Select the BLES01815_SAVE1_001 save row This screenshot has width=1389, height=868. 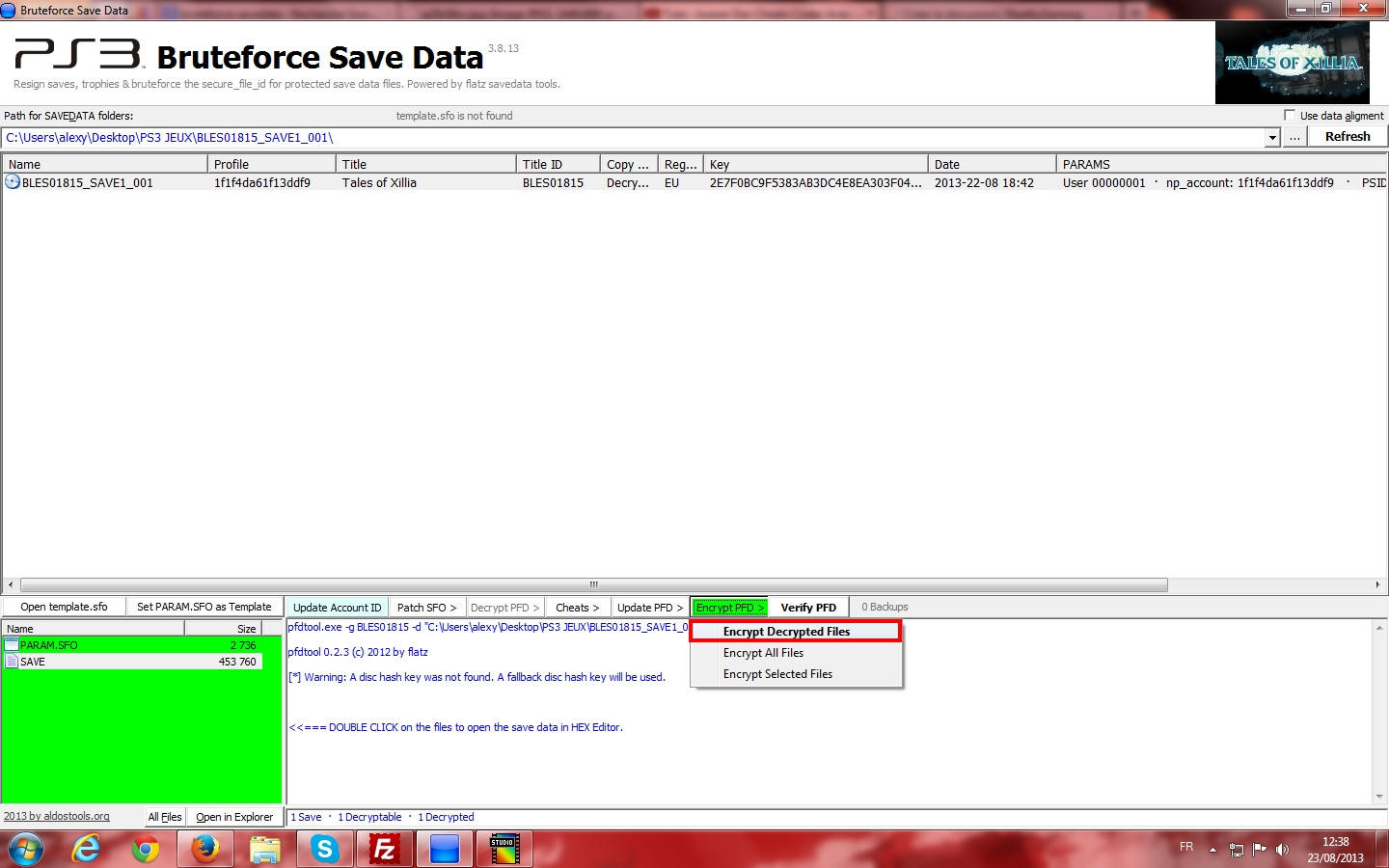694,182
